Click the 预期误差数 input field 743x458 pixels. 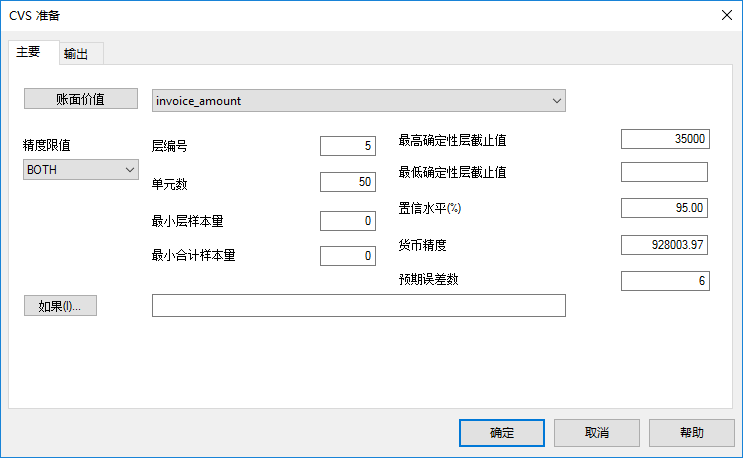(x=664, y=281)
